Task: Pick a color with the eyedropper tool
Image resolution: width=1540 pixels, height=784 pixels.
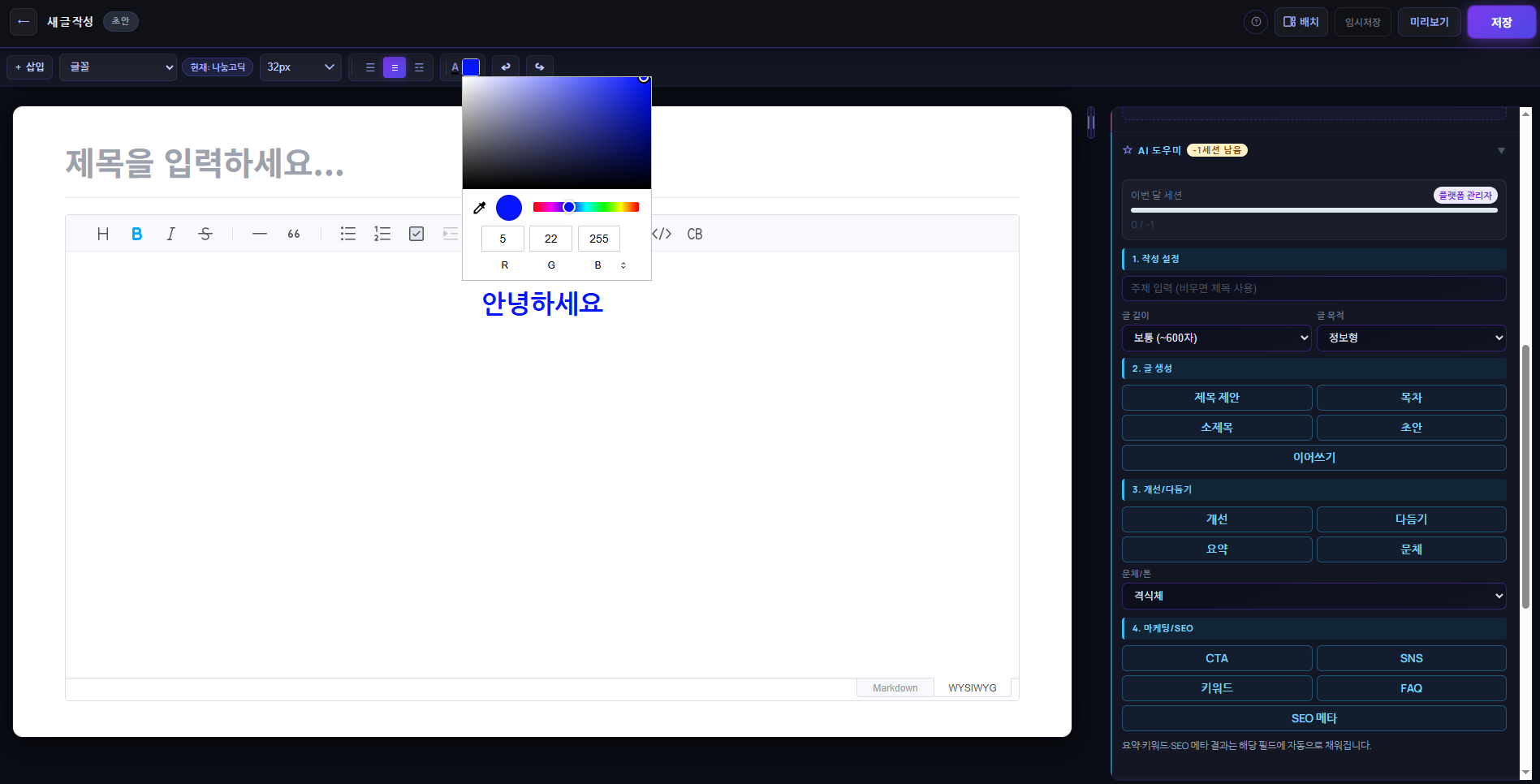Action: point(480,208)
